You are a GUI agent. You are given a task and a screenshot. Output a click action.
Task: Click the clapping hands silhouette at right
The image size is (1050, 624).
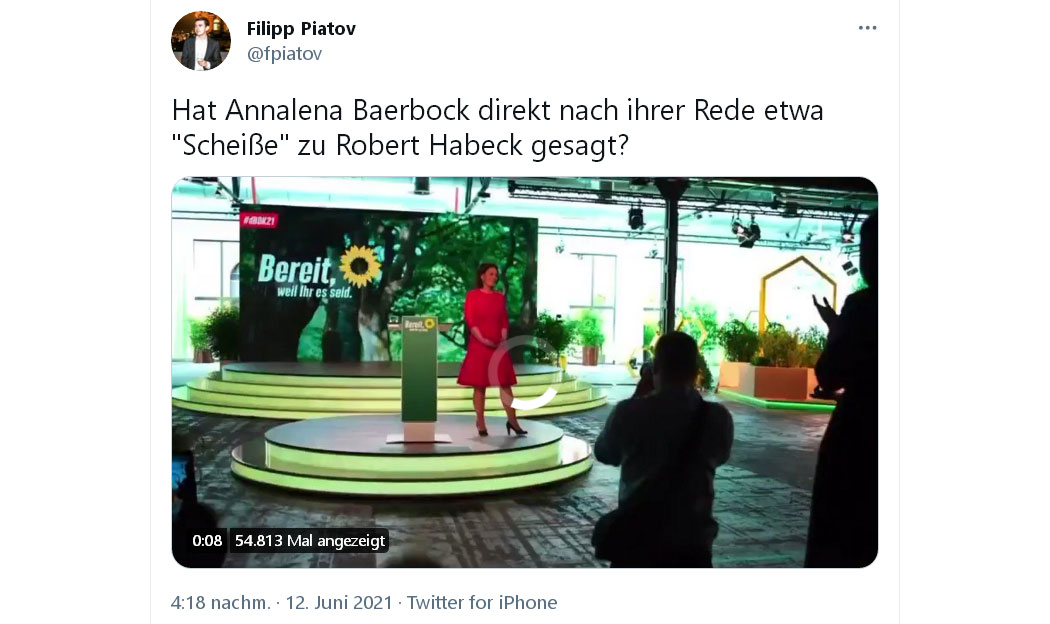pyautogui.click(x=825, y=311)
